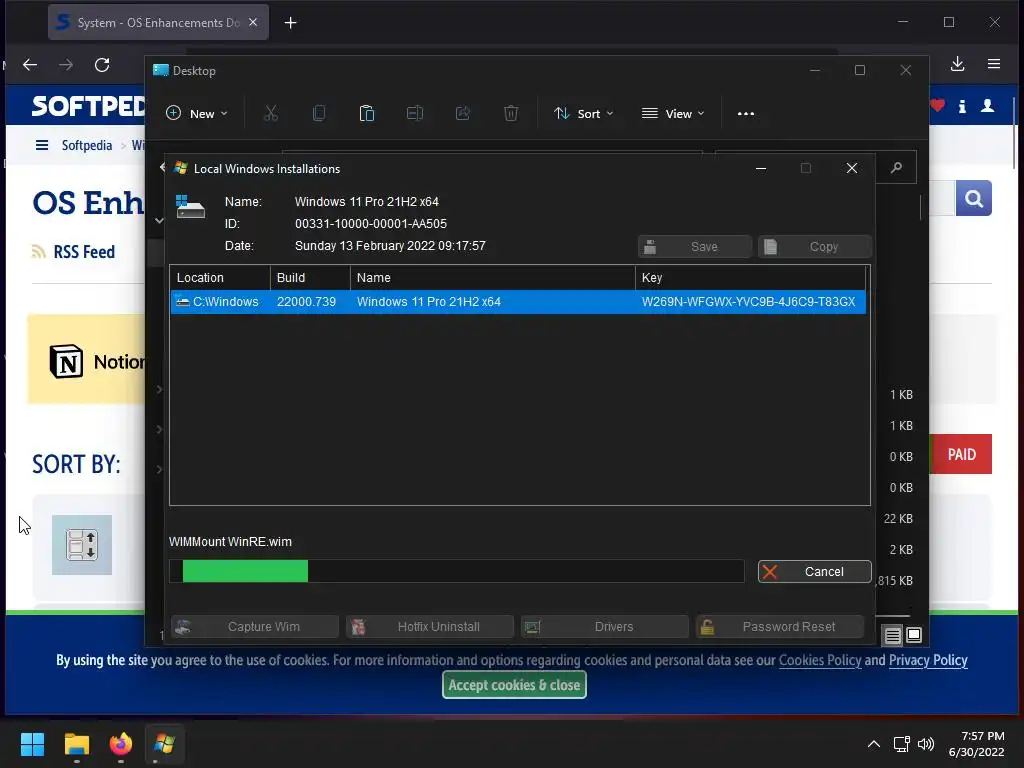
Task: Click the Softpedia info icon
Action: [962, 106]
